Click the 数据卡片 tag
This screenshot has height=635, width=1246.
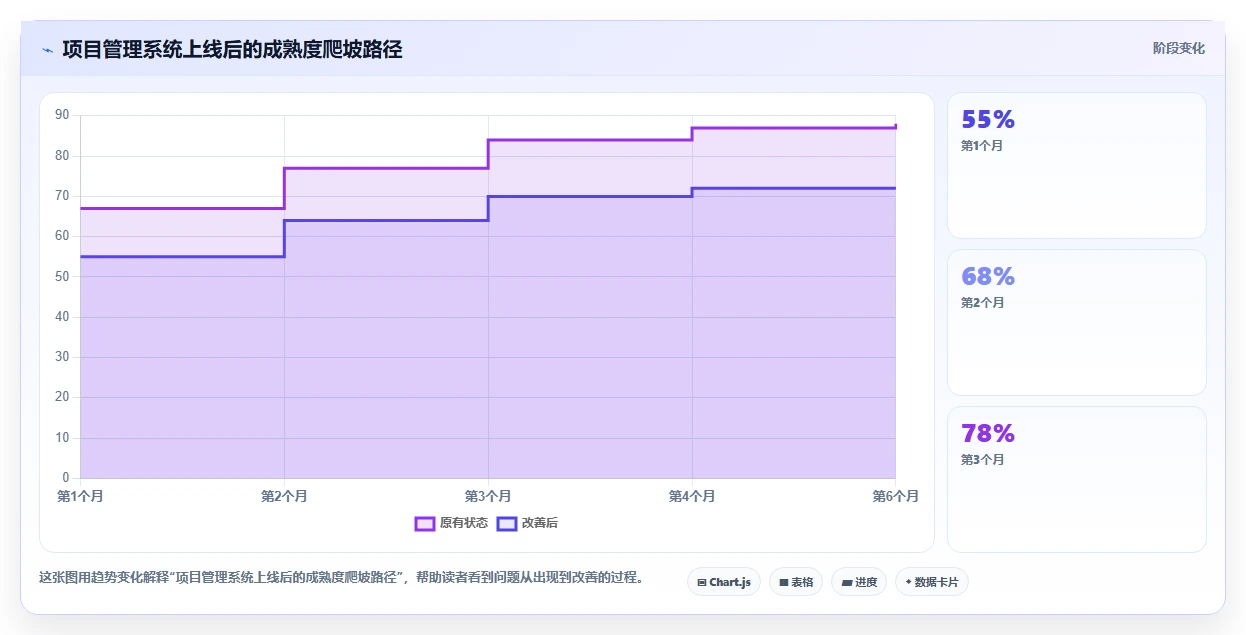coord(932,582)
